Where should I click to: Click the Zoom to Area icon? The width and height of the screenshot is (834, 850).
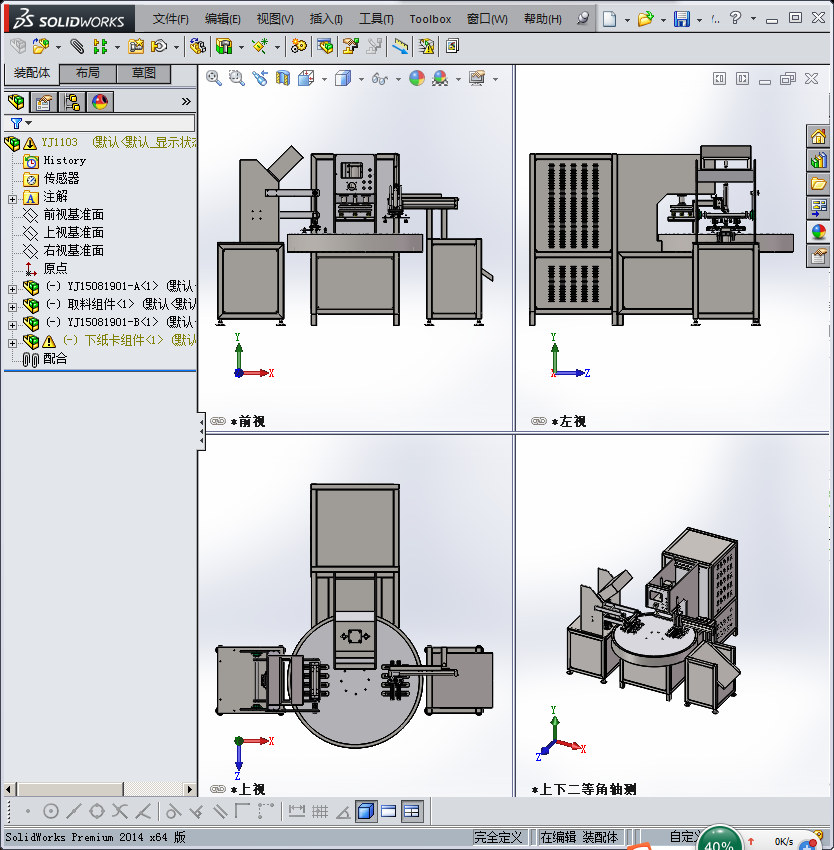click(236, 79)
